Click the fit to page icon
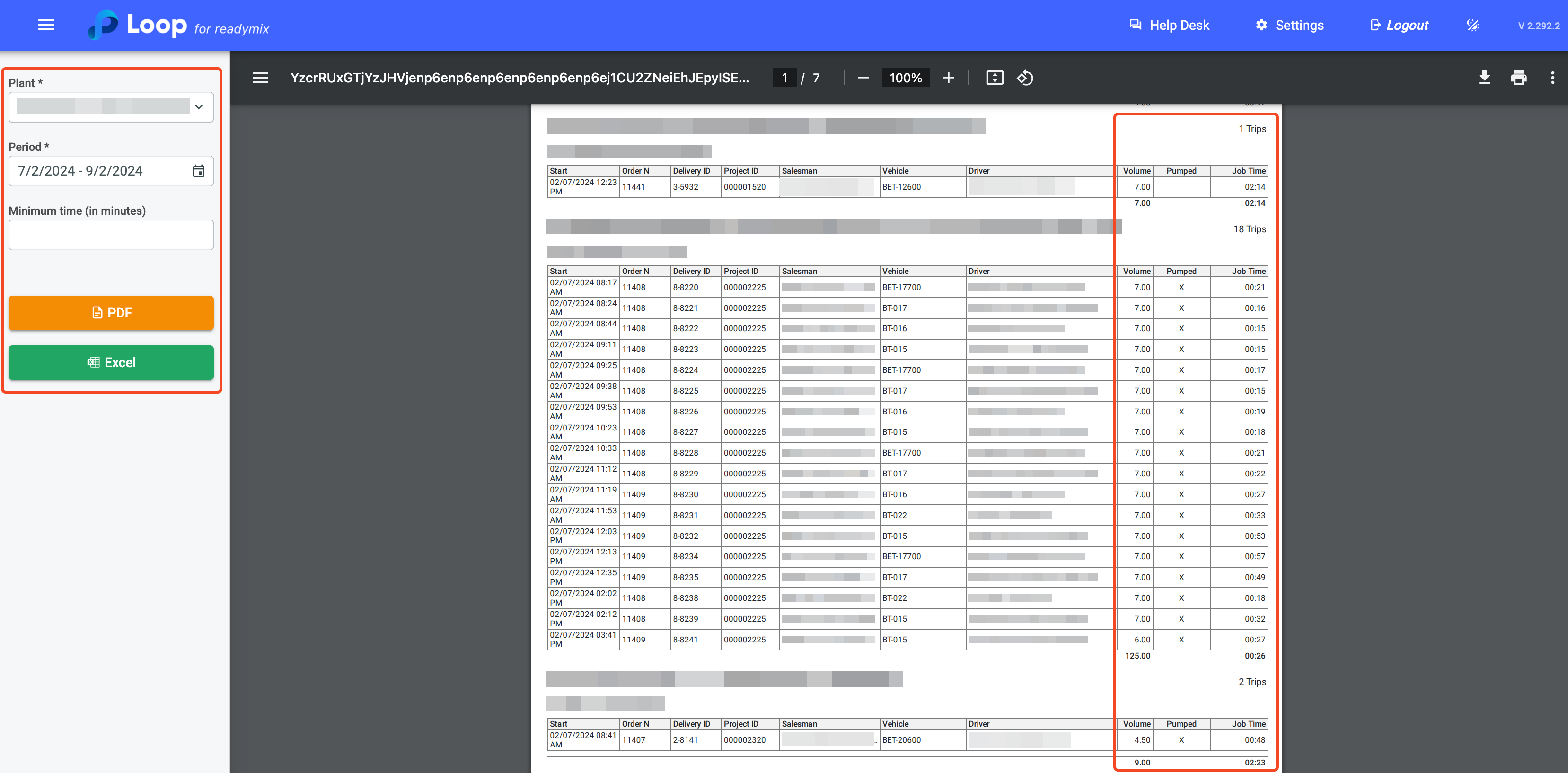 (994, 78)
